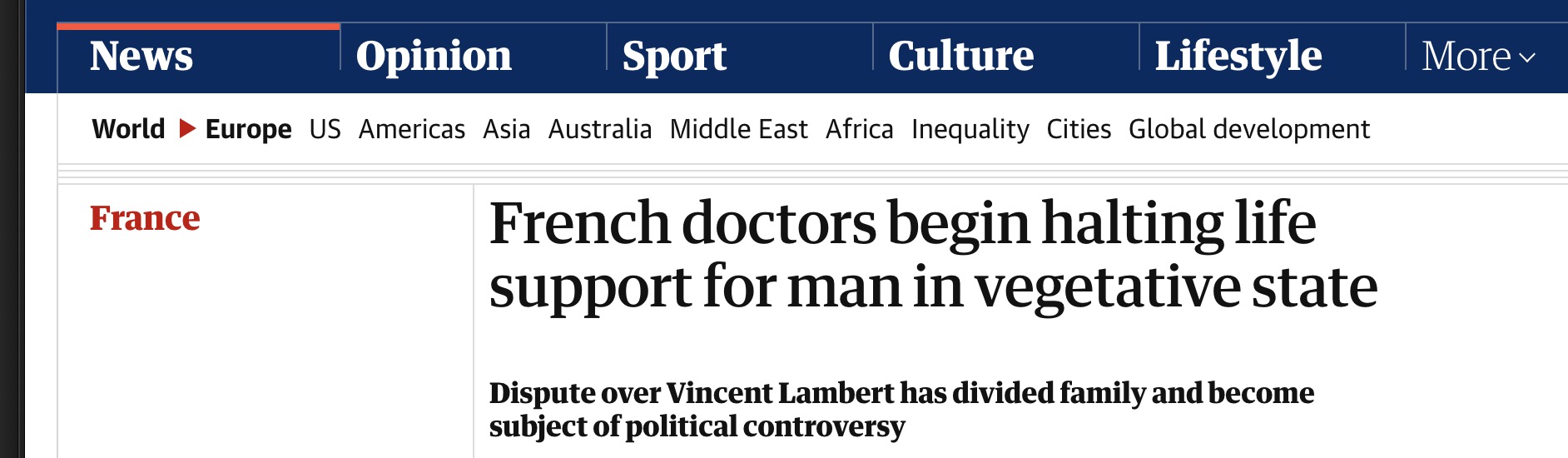The height and width of the screenshot is (458, 1568).
Task: Open the Europe subsection link
Action: click(248, 129)
